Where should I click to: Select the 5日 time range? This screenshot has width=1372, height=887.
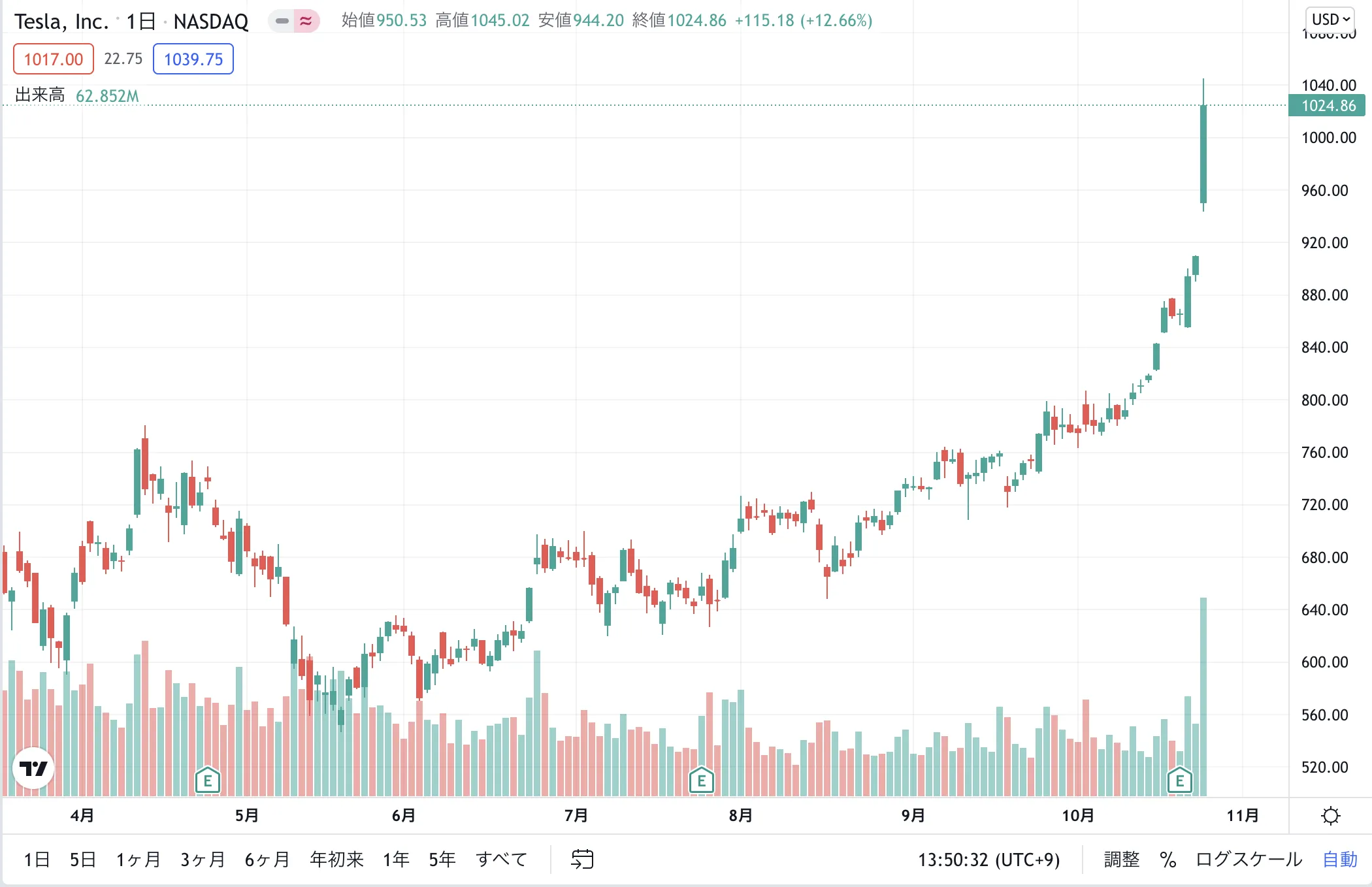(x=83, y=860)
